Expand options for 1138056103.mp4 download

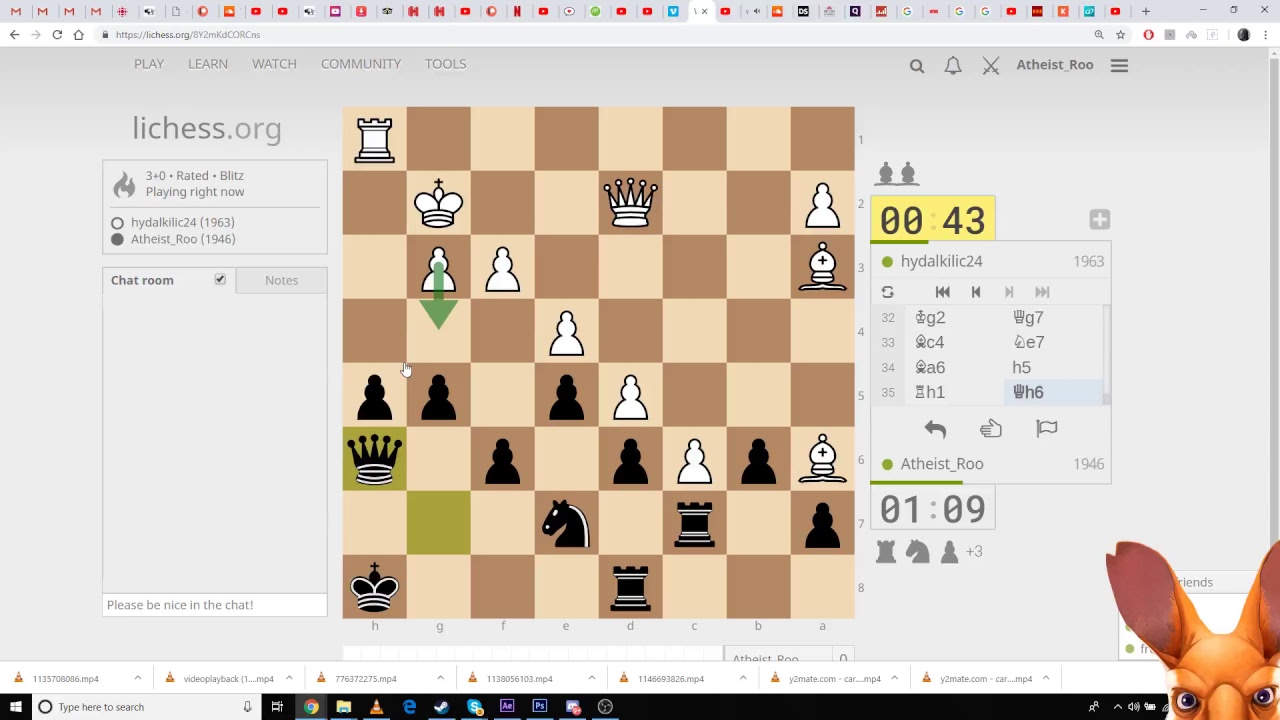pos(591,679)
